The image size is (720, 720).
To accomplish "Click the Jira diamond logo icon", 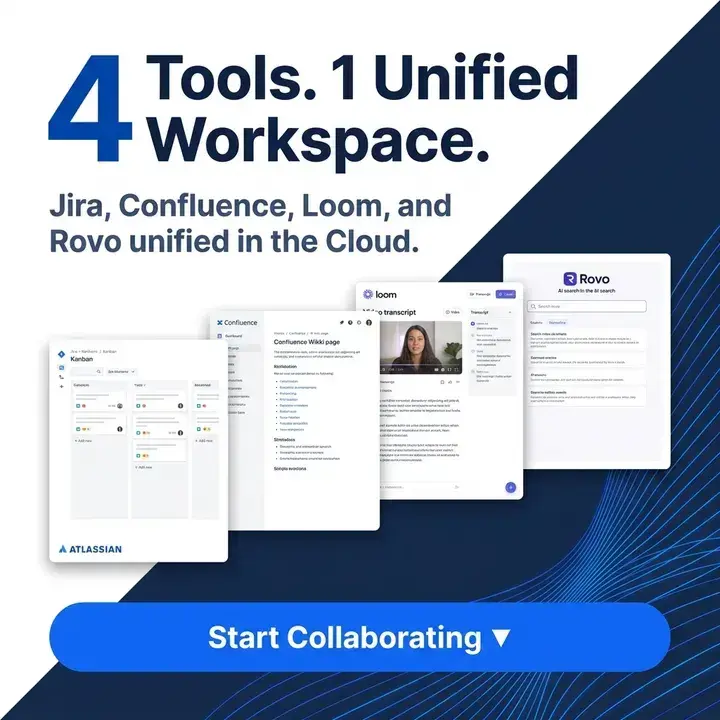I will tap(62, 354).
